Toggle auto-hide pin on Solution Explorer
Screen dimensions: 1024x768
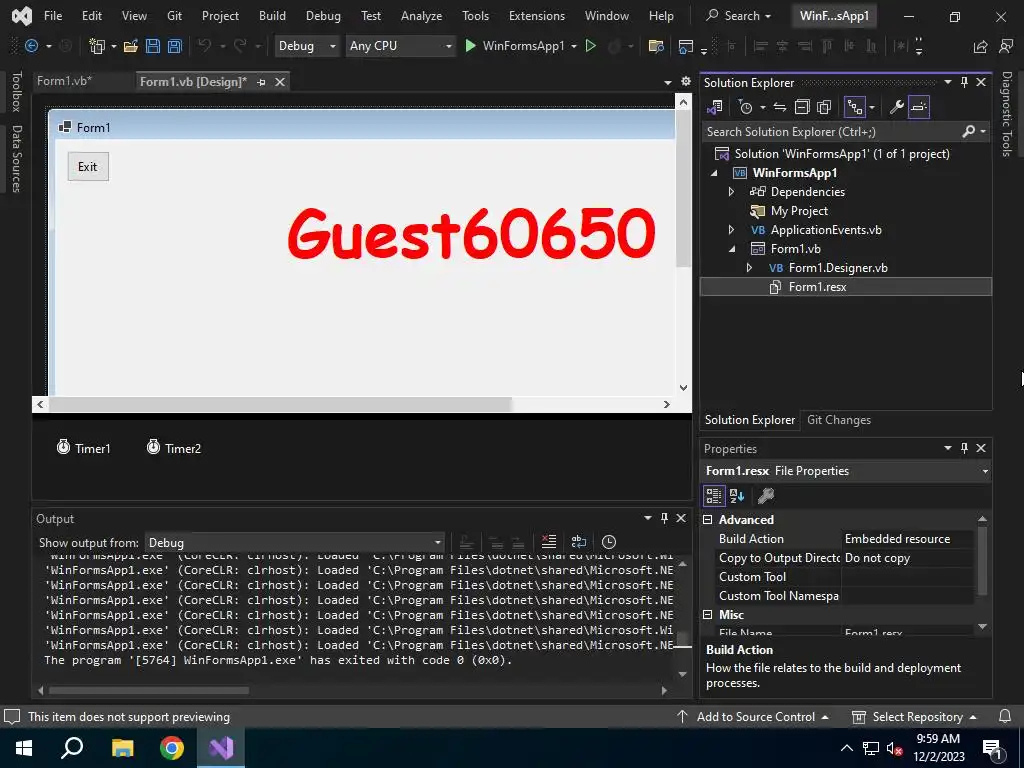(965, 82)
